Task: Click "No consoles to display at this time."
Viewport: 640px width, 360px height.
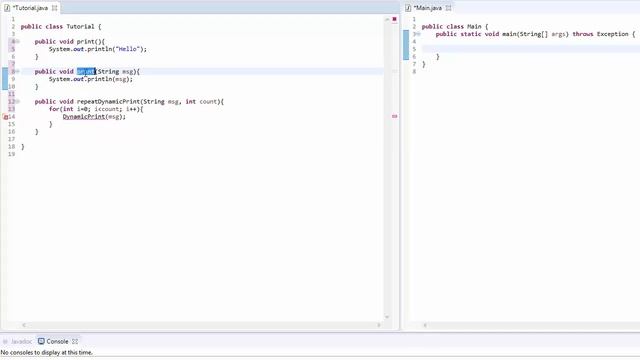Action: [47, 352]
